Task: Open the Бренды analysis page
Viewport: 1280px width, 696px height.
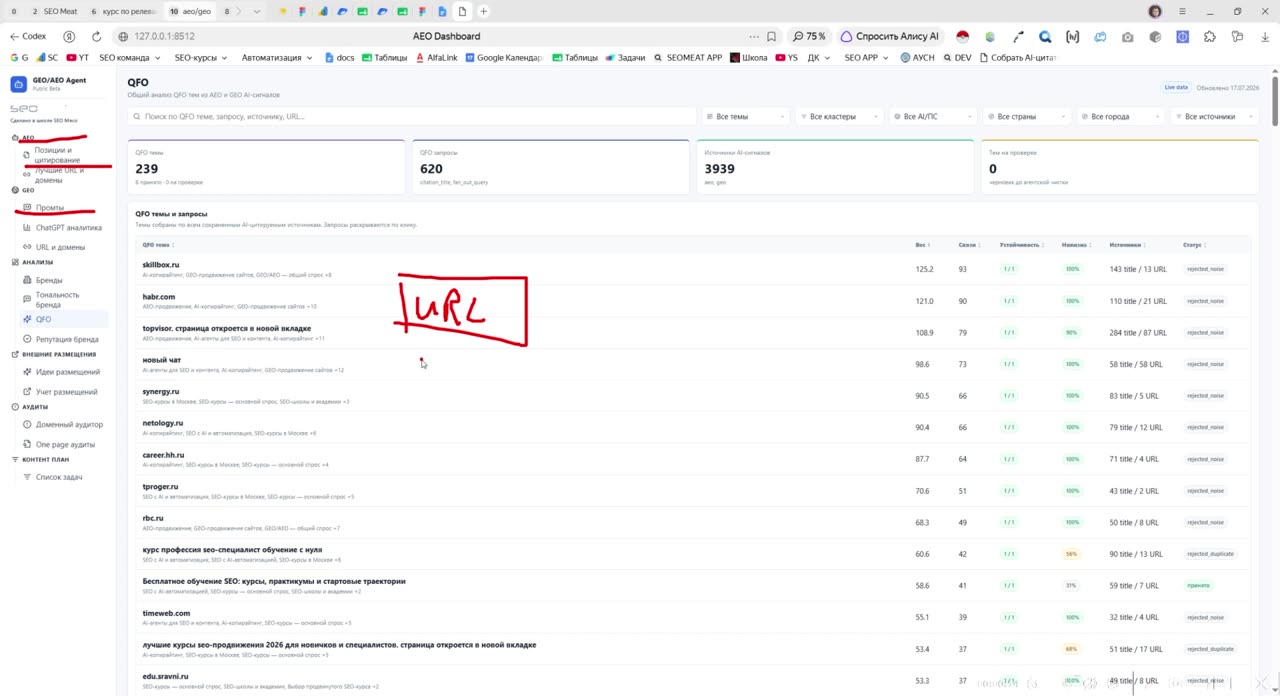Action: coord(49,281)
